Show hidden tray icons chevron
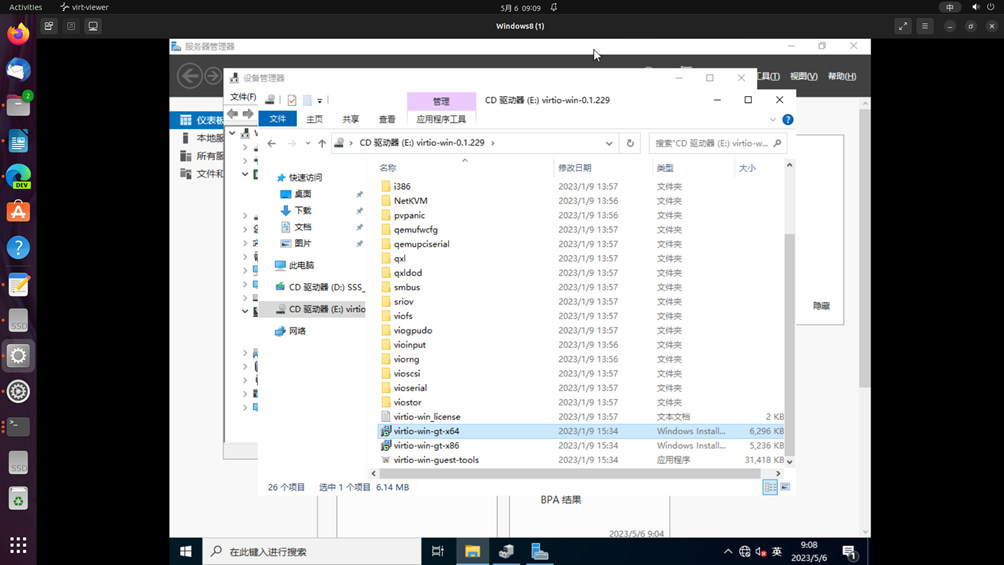The image size is (1004, 565). [728, 552]
